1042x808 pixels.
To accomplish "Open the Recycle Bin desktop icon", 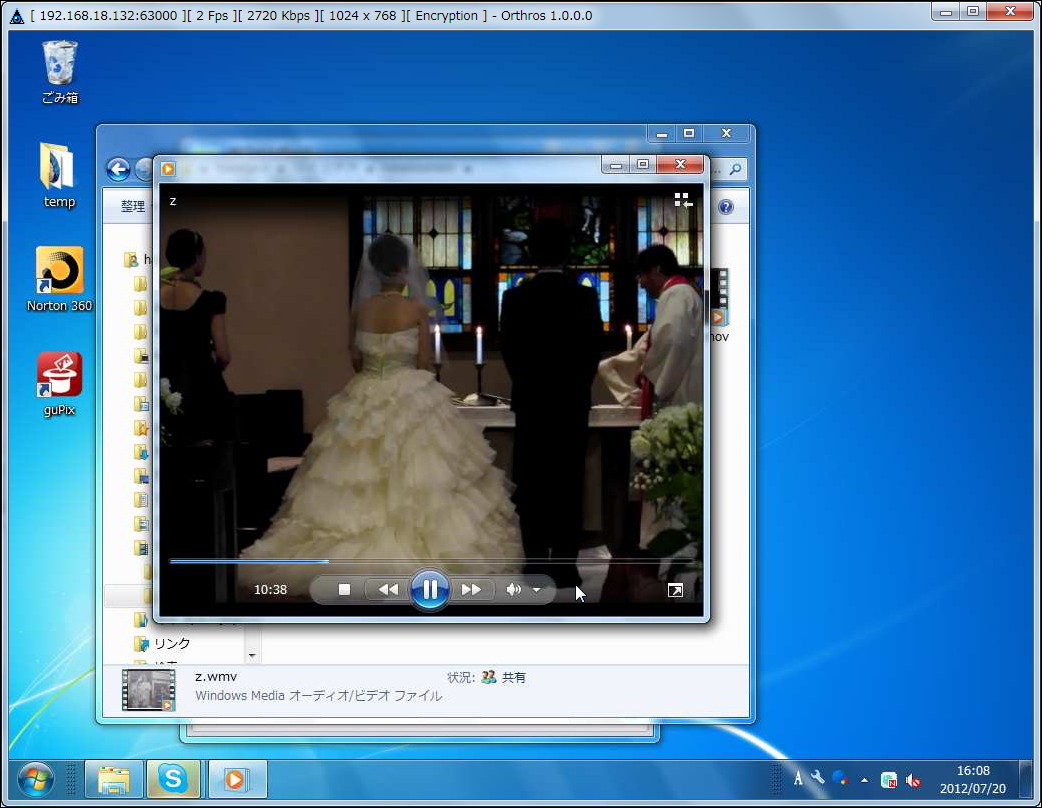I will click(60, 72).
